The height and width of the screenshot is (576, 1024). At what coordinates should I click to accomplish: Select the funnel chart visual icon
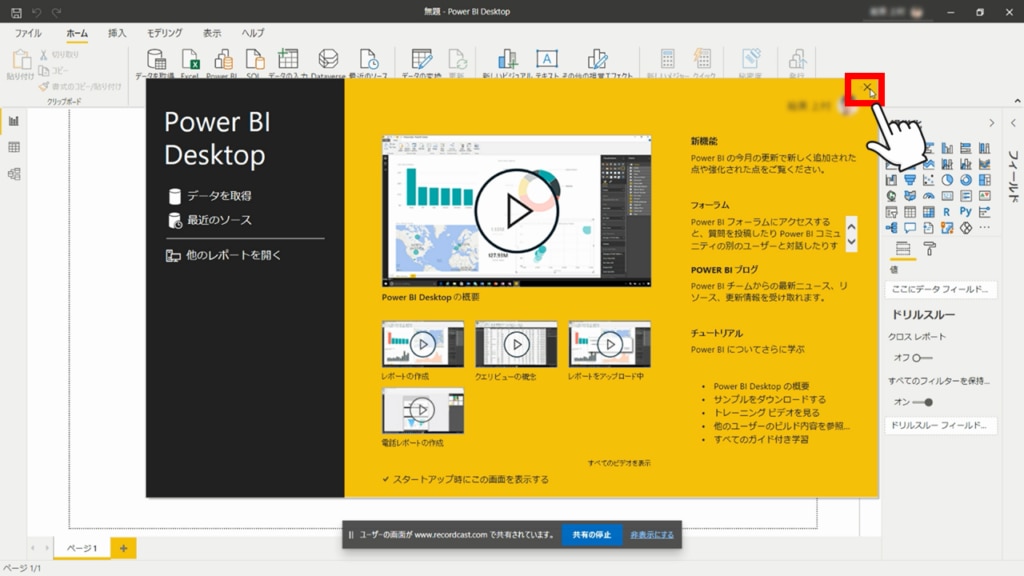pyautogui.click(x=910, y=180)
